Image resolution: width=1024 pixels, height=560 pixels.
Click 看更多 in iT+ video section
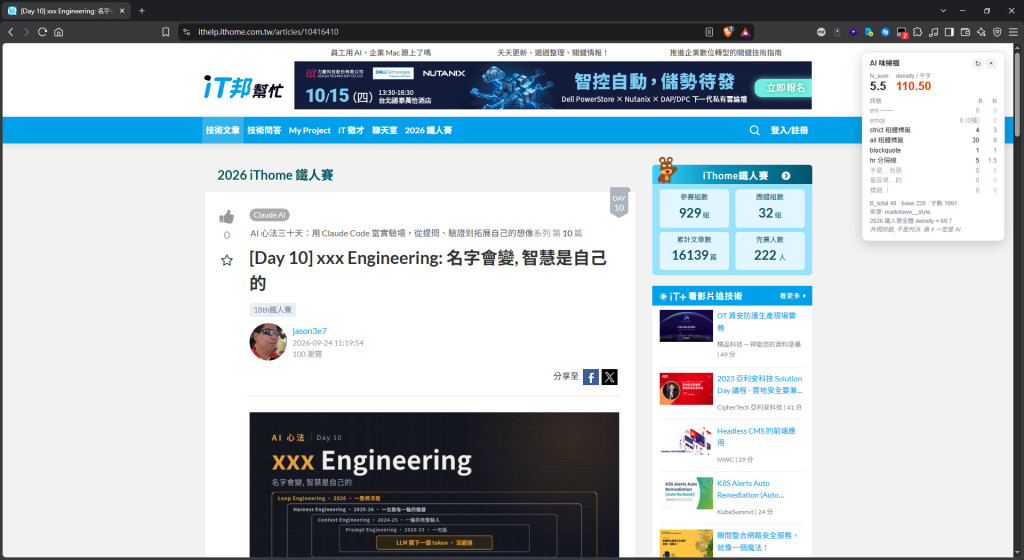tap(792, 296)
